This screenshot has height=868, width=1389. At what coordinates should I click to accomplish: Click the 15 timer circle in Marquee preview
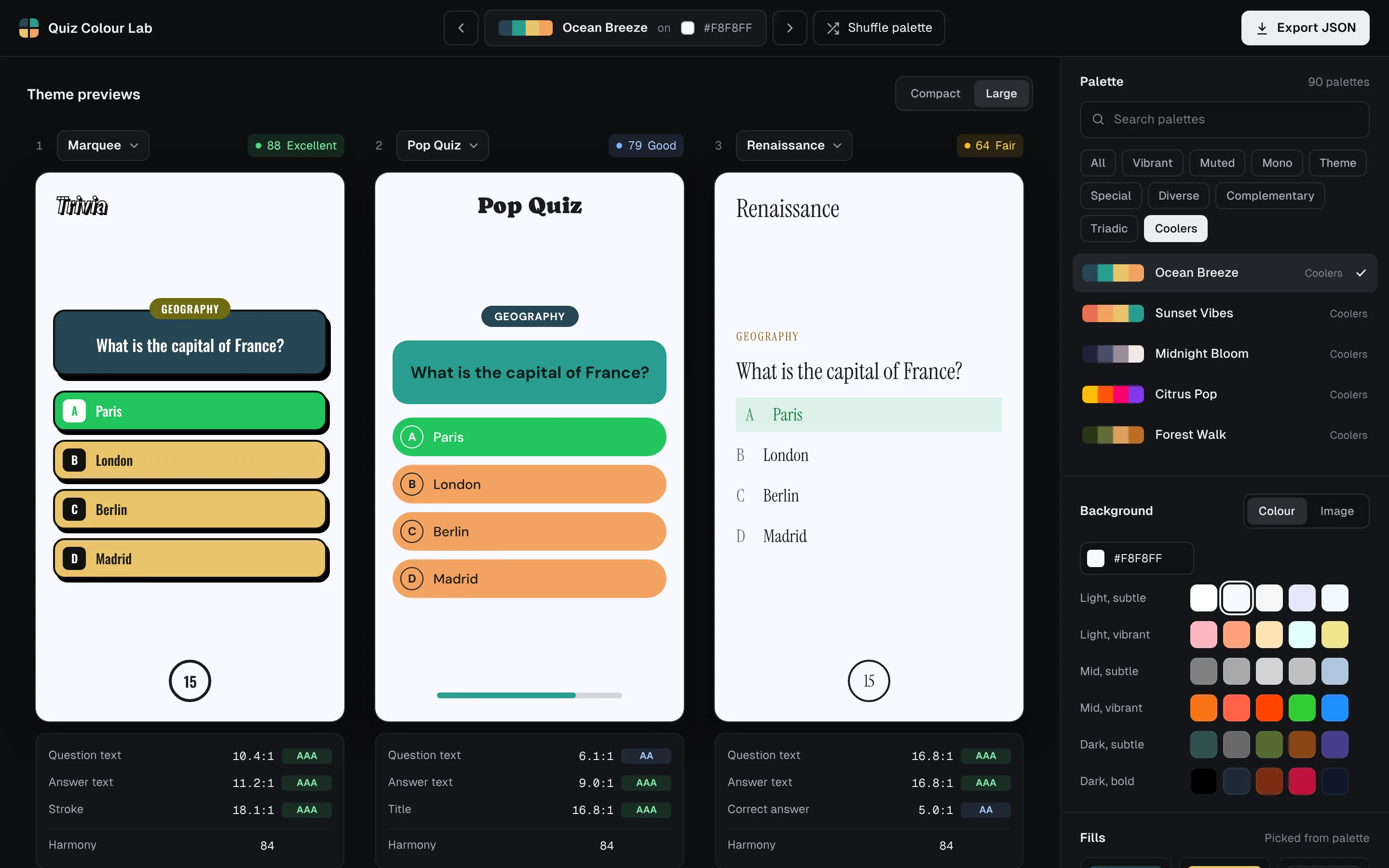coord(190,681)
